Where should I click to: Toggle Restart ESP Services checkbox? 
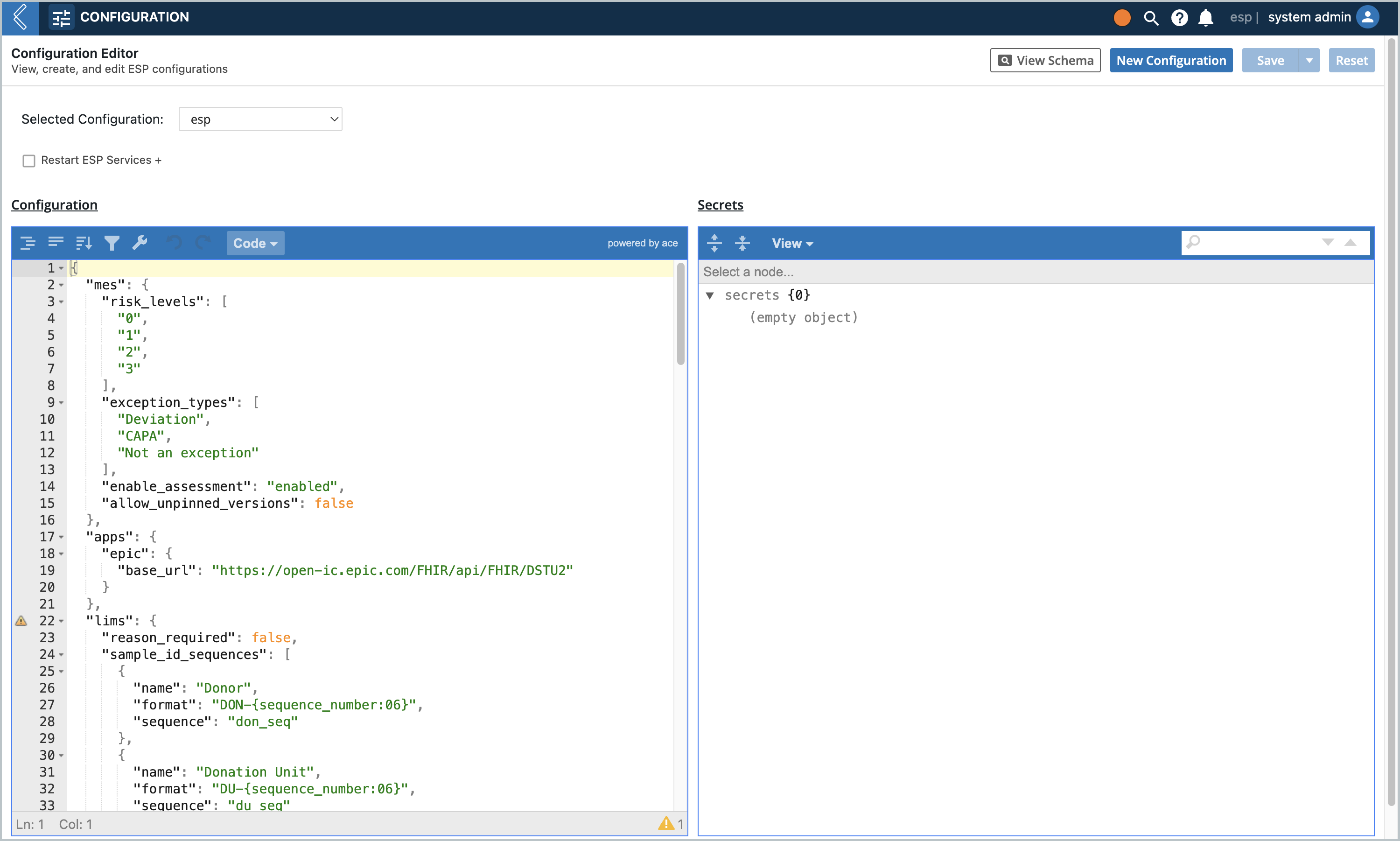(x=28, y=161)
